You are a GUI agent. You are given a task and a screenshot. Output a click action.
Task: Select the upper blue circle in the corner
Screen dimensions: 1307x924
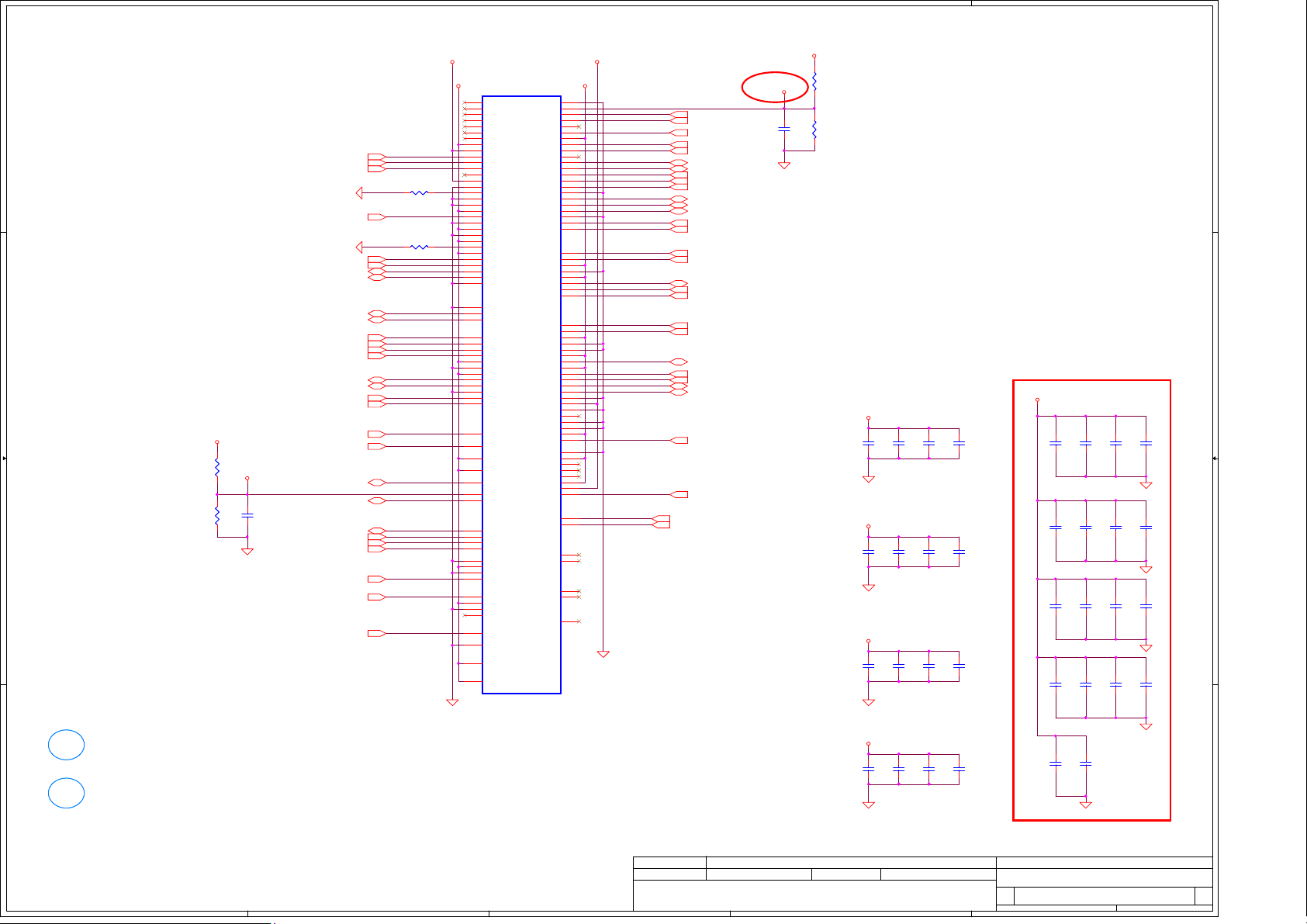pos(66,745)
